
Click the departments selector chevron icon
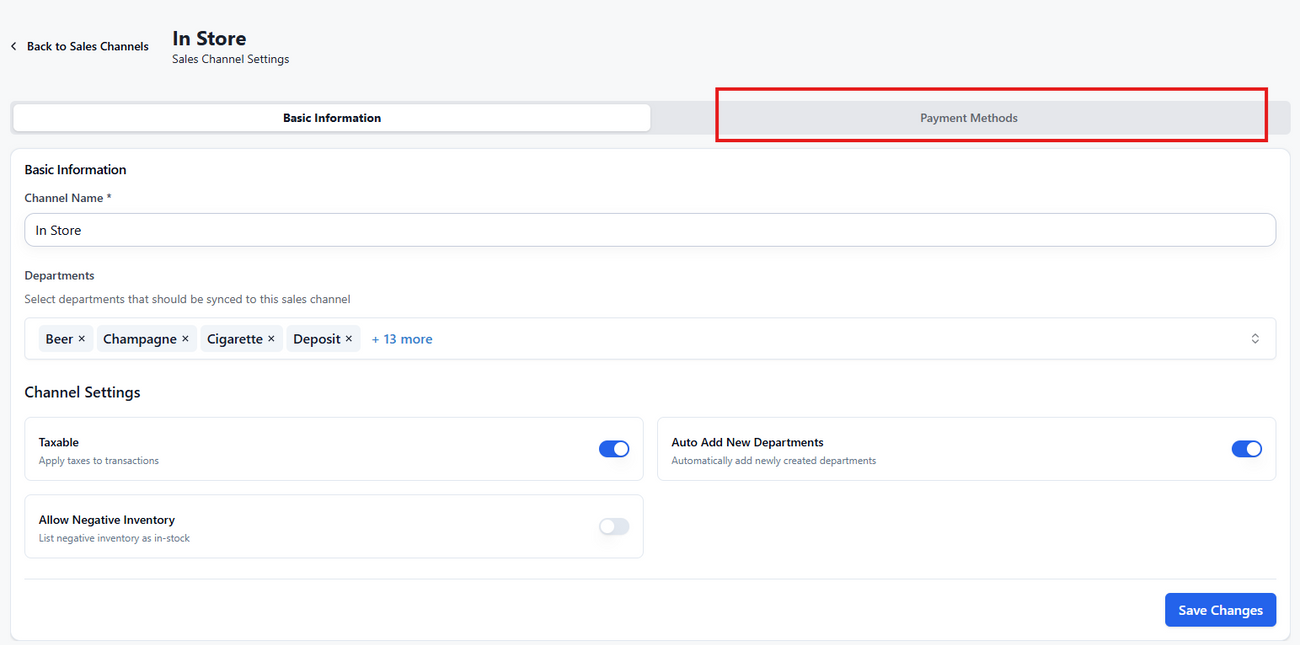pos(1255,338)
